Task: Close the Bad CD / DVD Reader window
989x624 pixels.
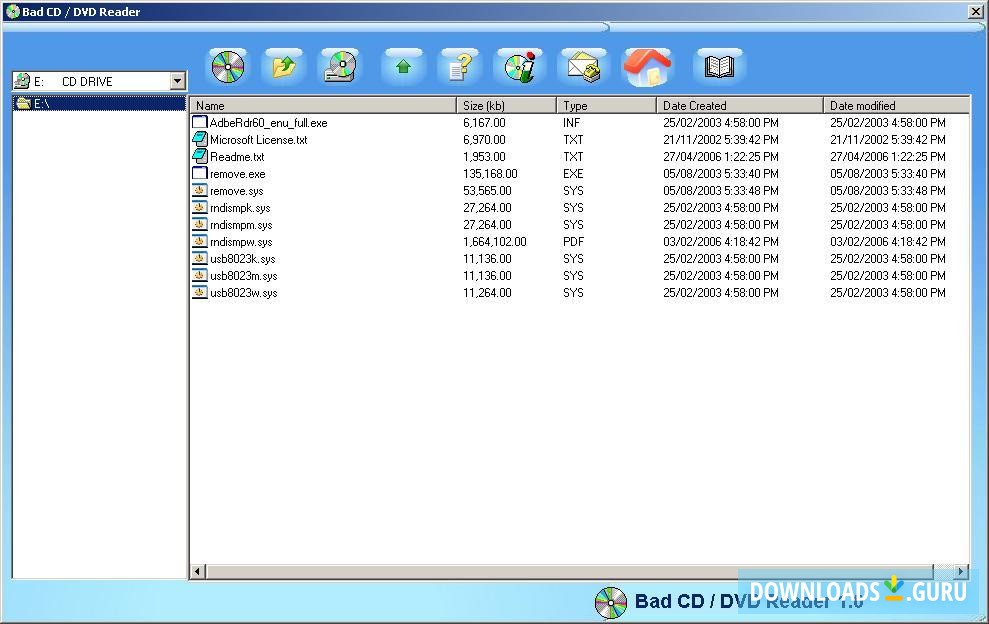Action: coord(975,11)
